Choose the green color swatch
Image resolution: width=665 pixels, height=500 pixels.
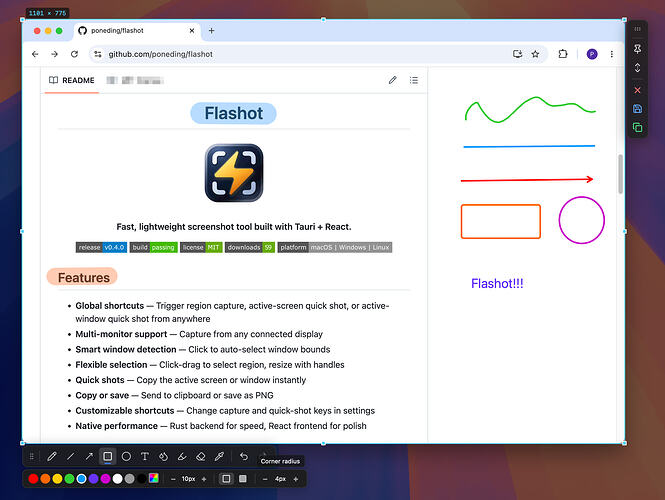click(x=70, y=479)
